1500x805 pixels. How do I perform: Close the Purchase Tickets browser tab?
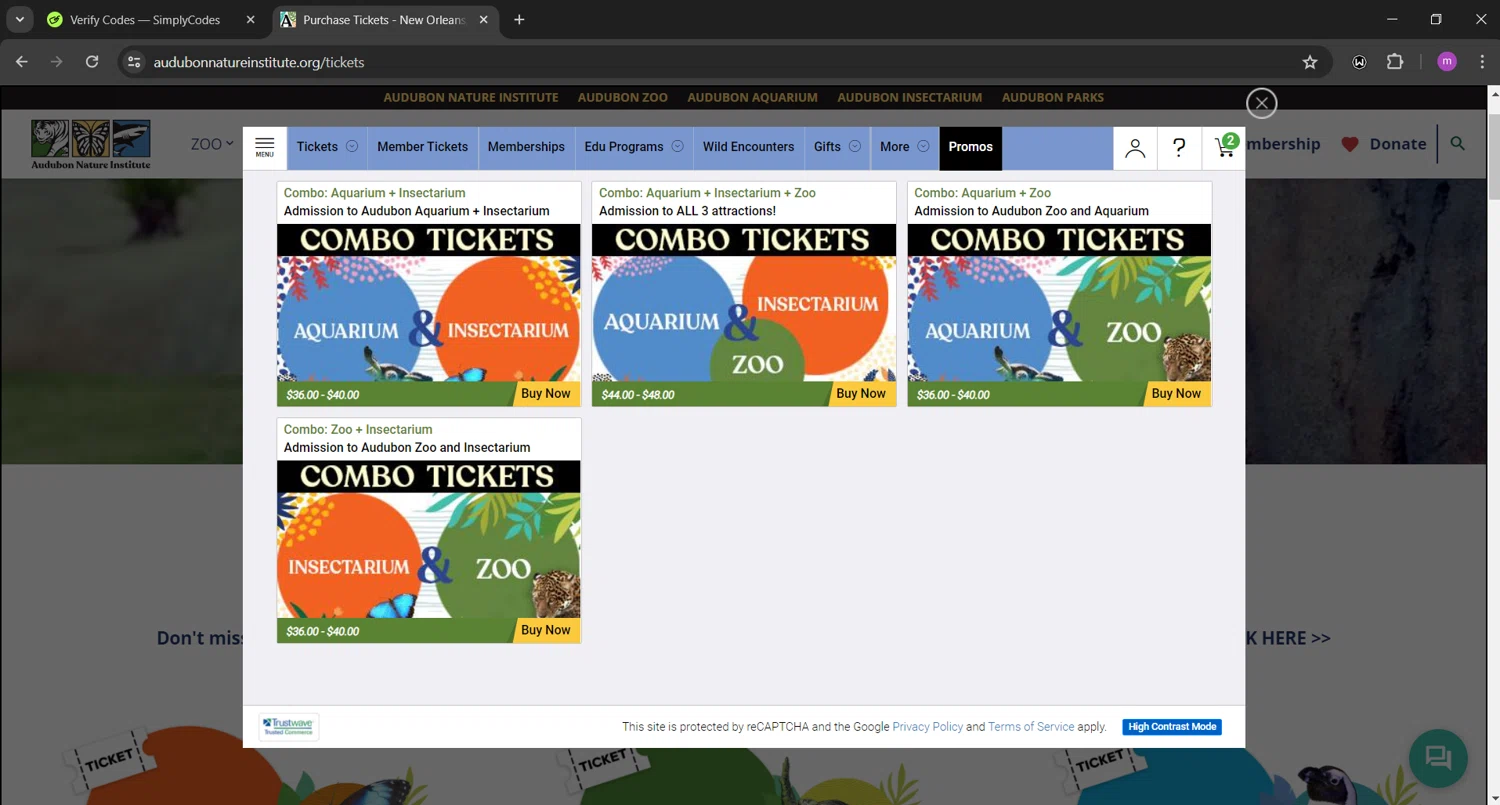(x=485, y=20)
